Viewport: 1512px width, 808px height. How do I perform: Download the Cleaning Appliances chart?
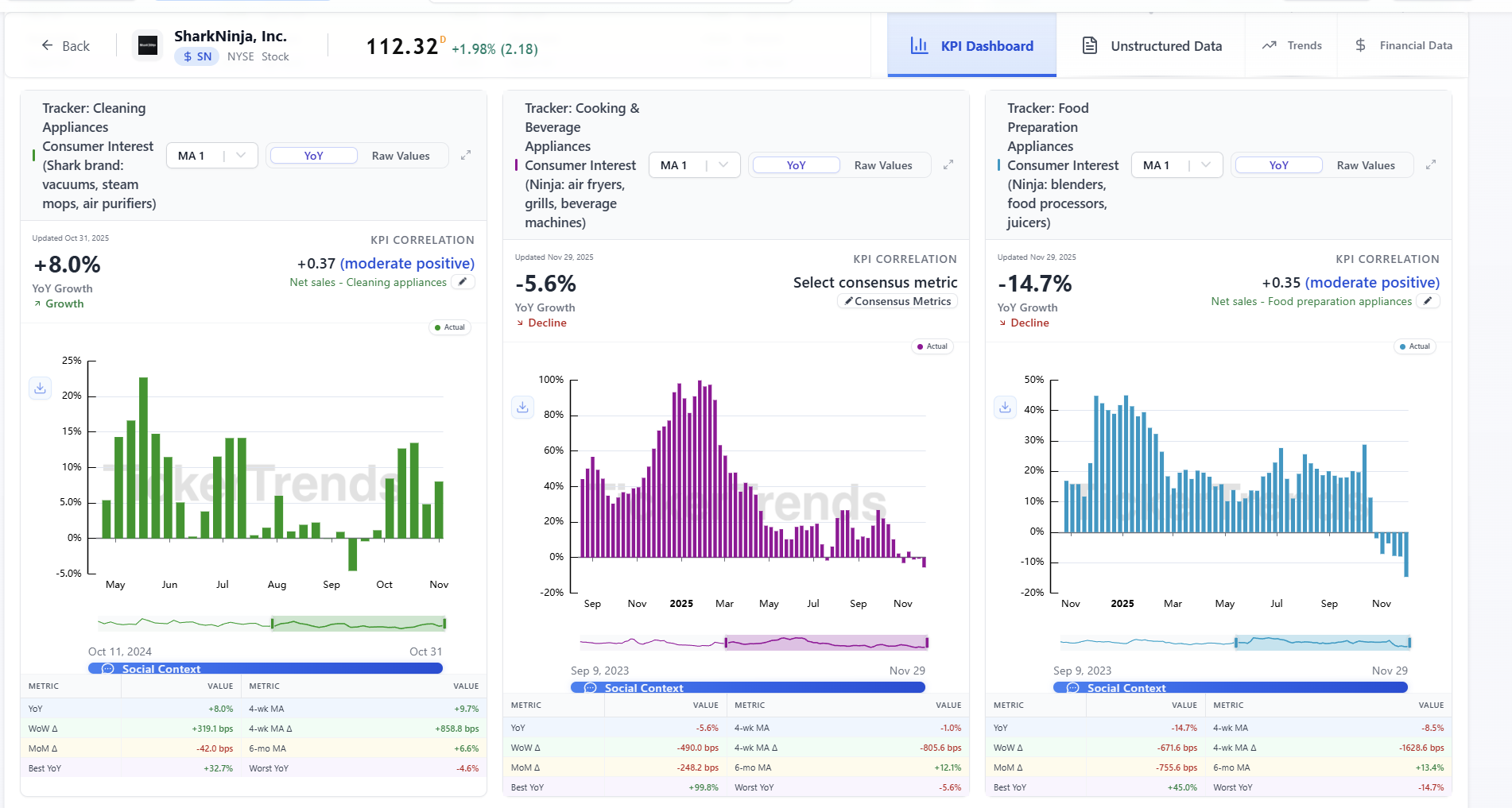pos(40,388)
